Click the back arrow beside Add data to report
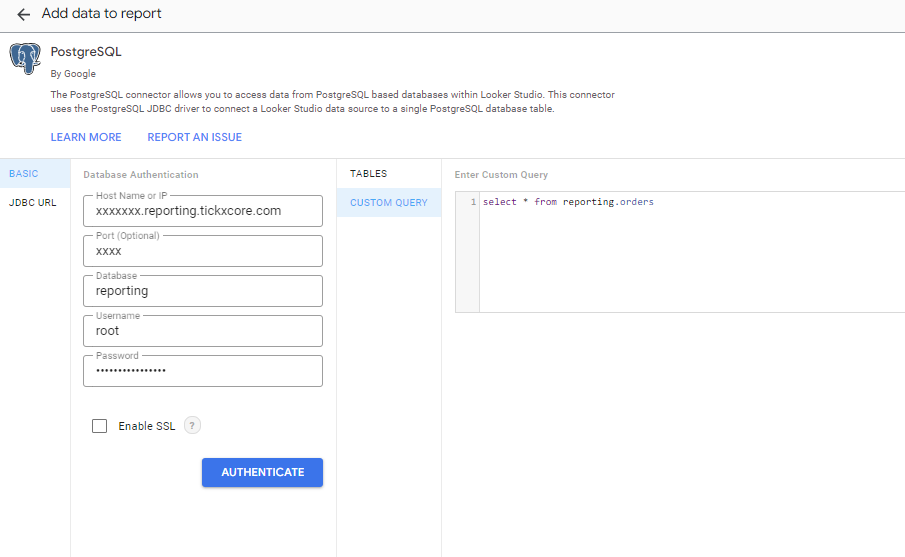The width and height of the screenshot is (905, 557). [x=24, y=15]
